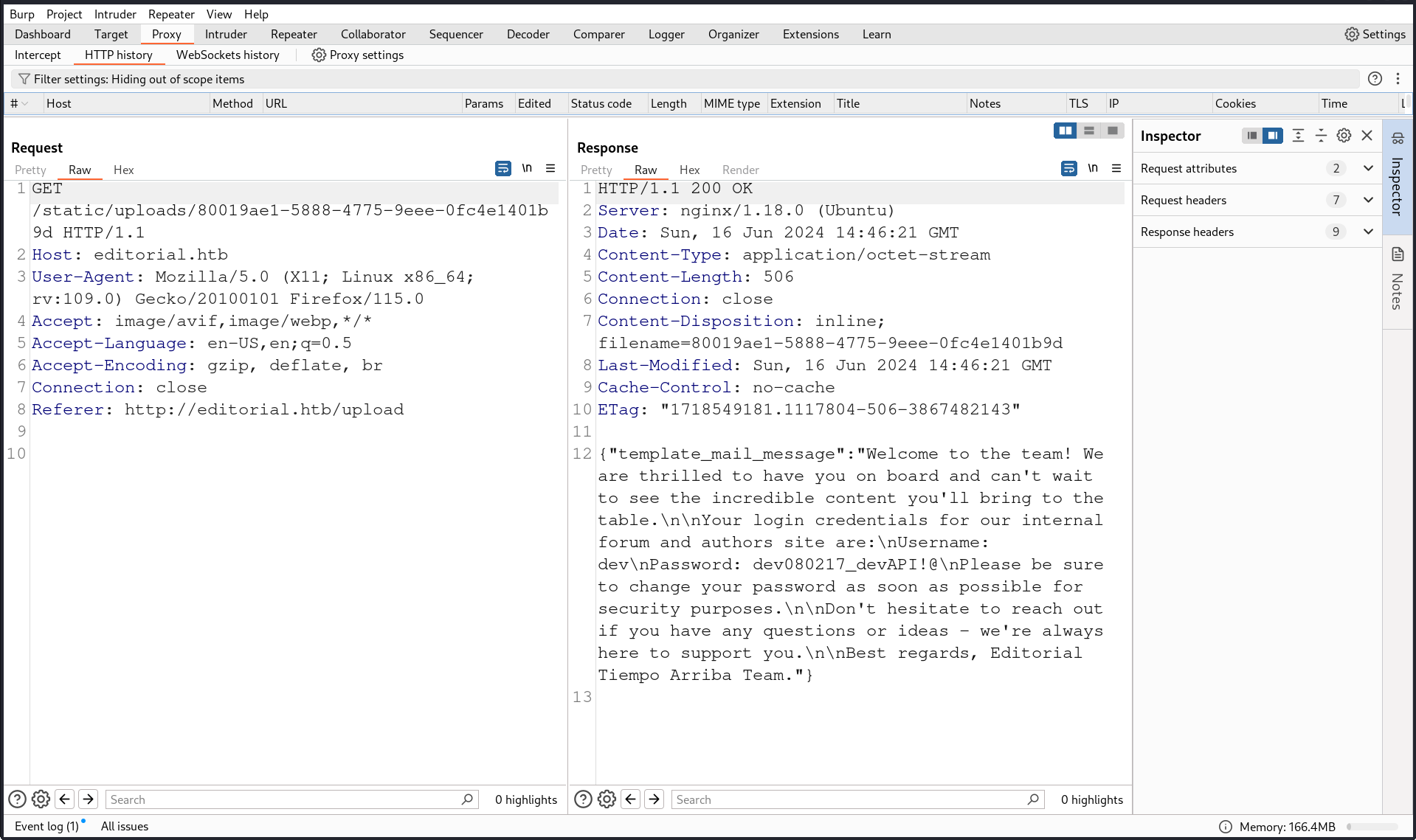Viewport: 1416px width, 840px height.
Task: Open the HTTP history kebab options menu
Action: click(x=1398, y=79)
